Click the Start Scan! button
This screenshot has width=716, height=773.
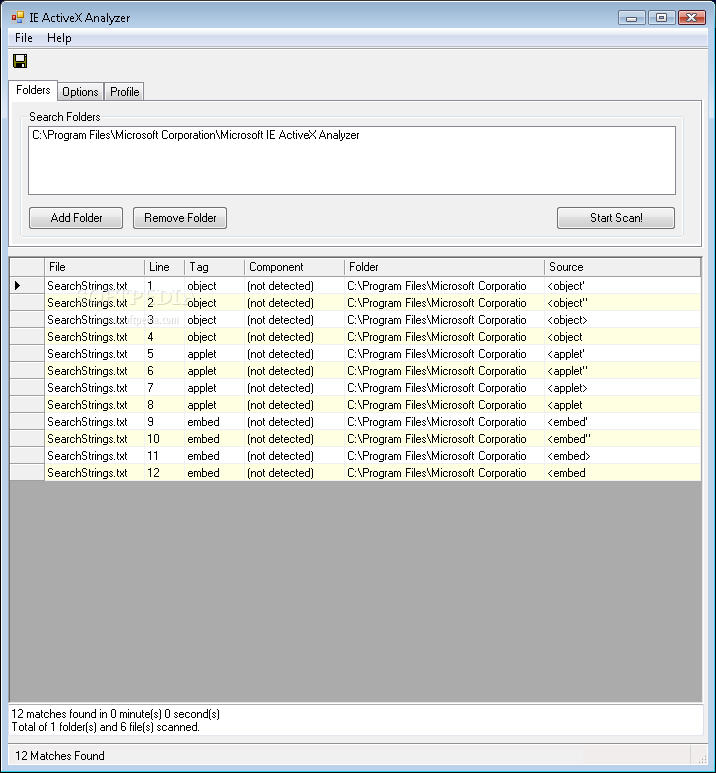[x=616, y=218]
